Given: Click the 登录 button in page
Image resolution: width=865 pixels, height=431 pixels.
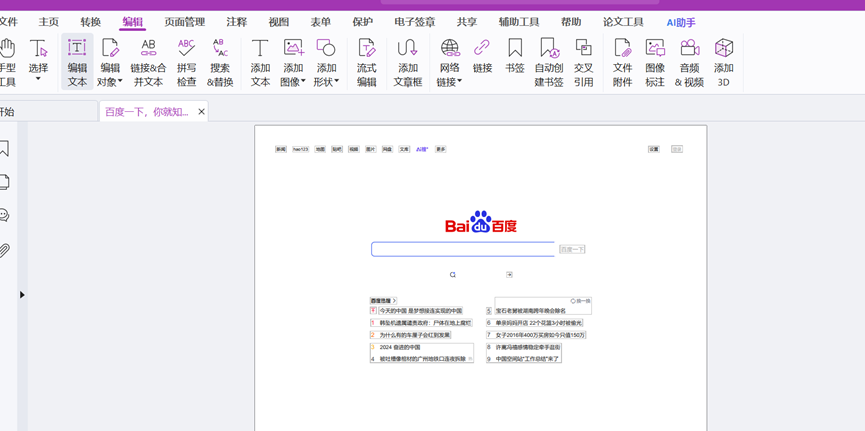Looking at the screenshot, I should tap(677, 149).
